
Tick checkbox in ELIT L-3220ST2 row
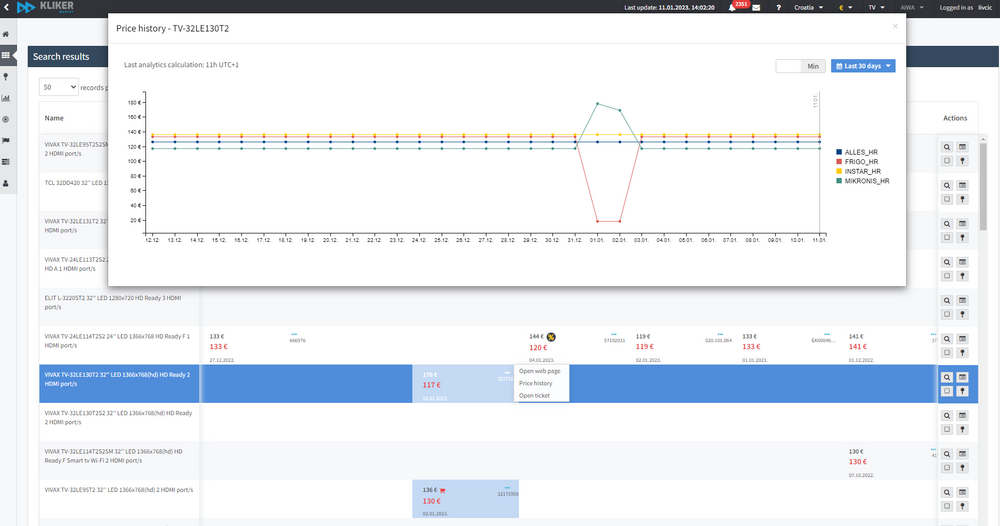tap(947, 314)
